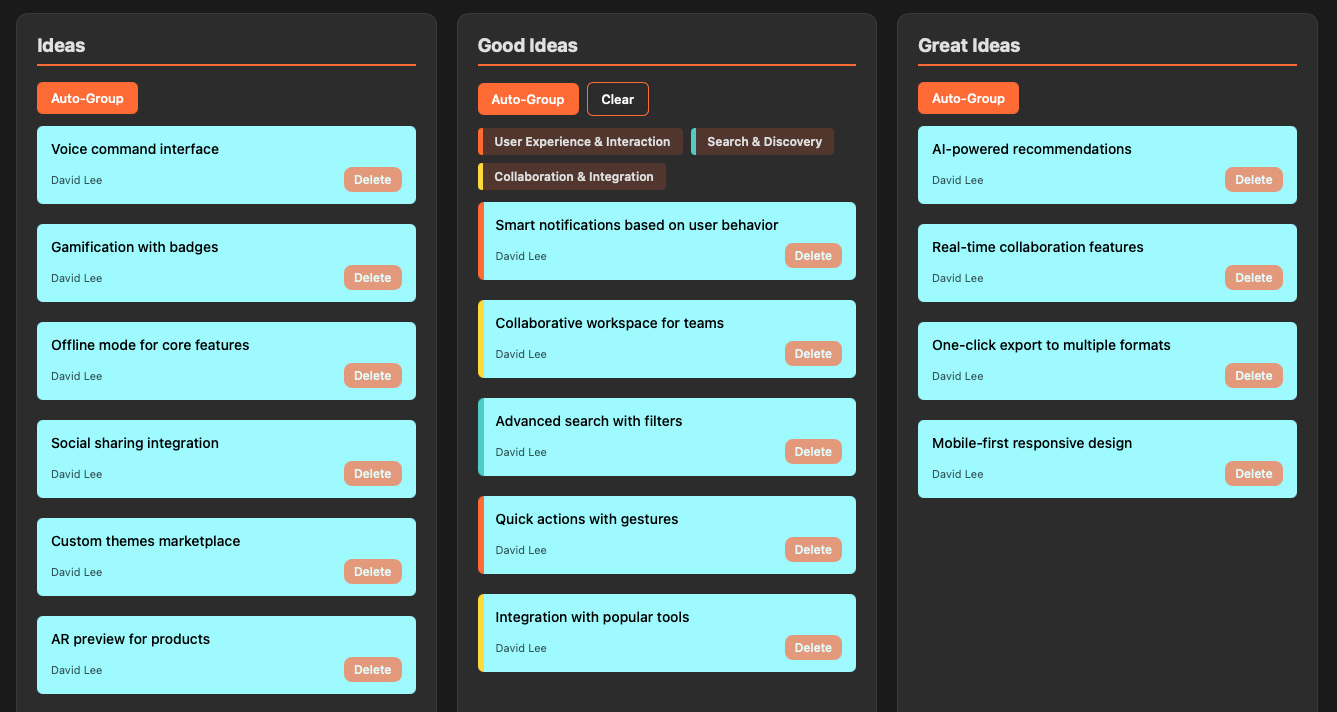Delete the Integration with popular tools card

pos(813,647)
